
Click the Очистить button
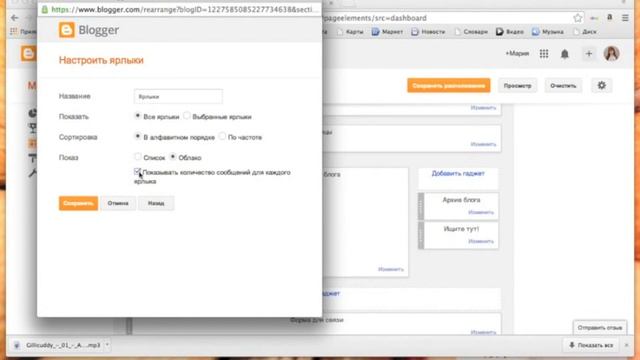pos(563,86)
